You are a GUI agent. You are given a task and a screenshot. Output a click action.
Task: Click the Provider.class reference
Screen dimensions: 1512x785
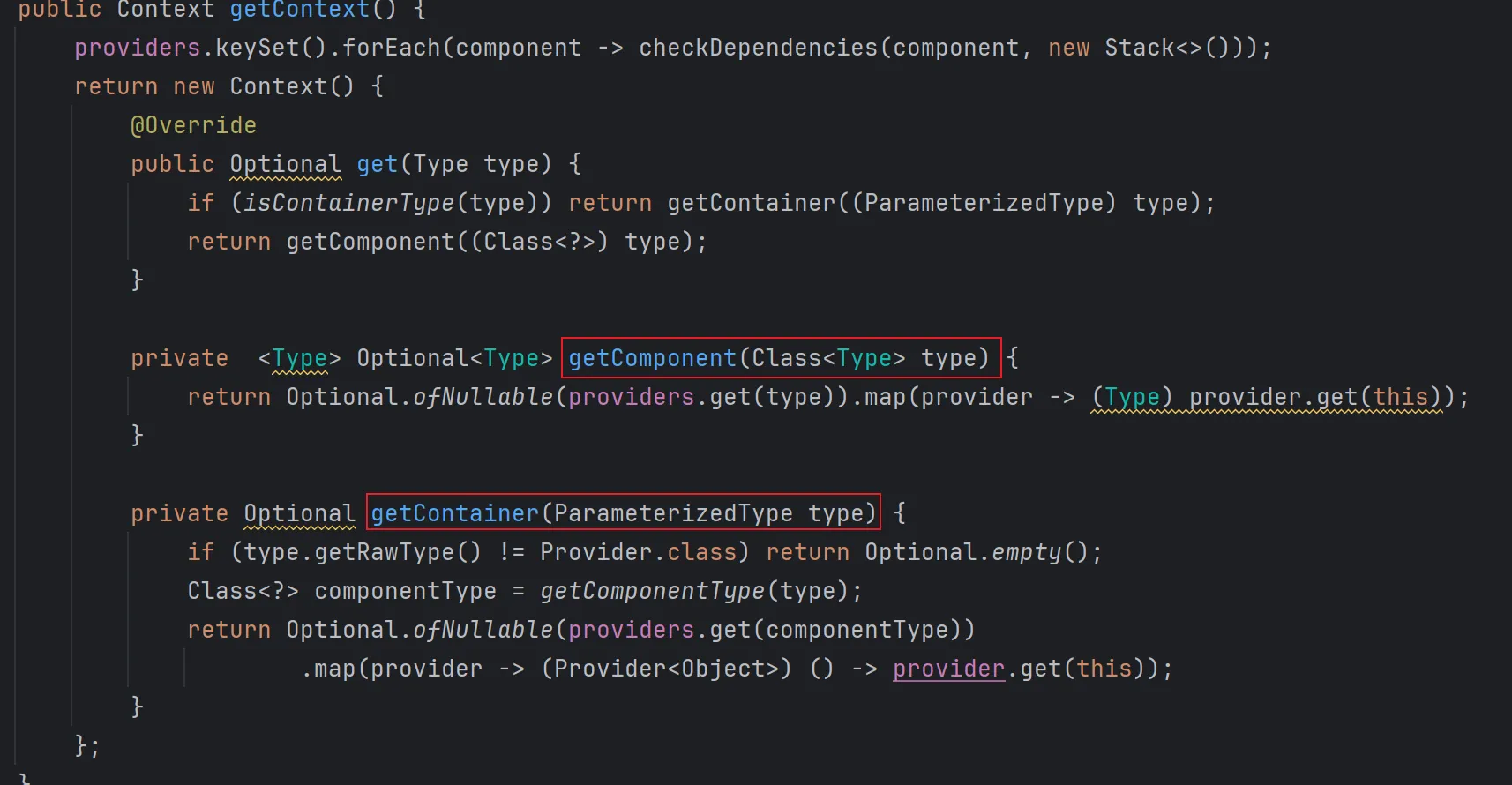(637, 552)
